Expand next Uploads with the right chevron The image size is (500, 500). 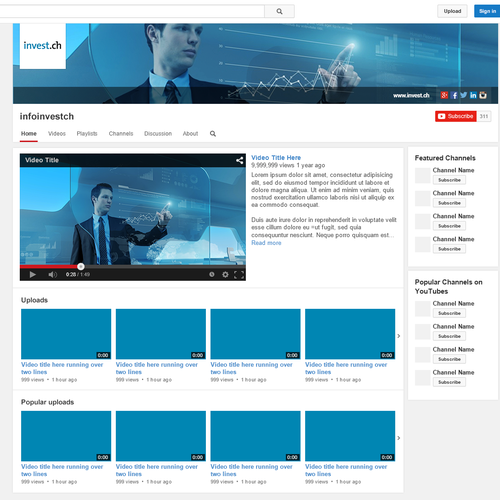point(399,336)
